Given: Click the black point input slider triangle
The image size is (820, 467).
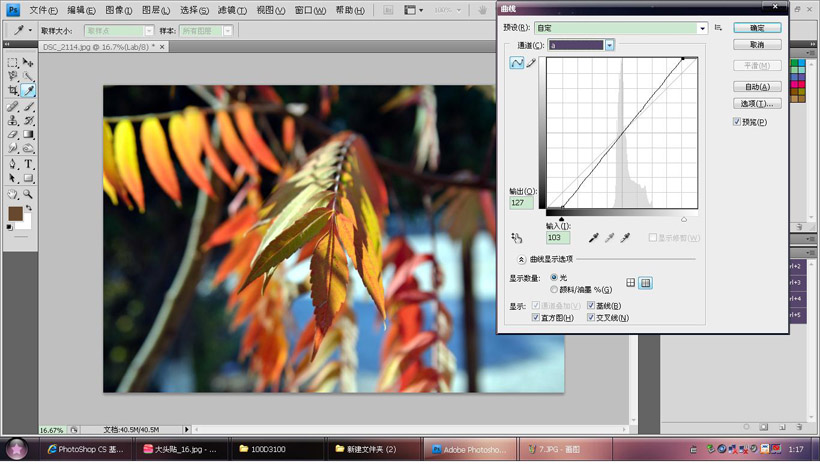Looking at the screenshot, I should [x=561, y=219].
